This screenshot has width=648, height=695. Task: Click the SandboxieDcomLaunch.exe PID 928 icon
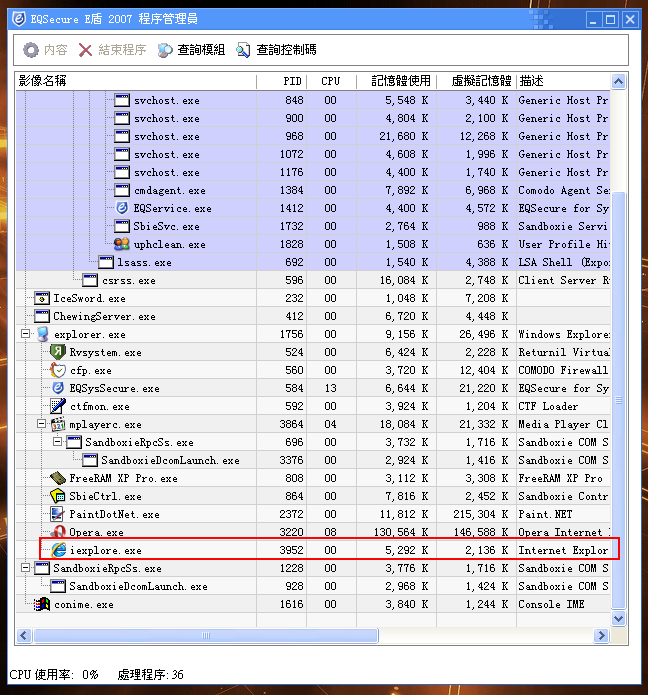58,586
